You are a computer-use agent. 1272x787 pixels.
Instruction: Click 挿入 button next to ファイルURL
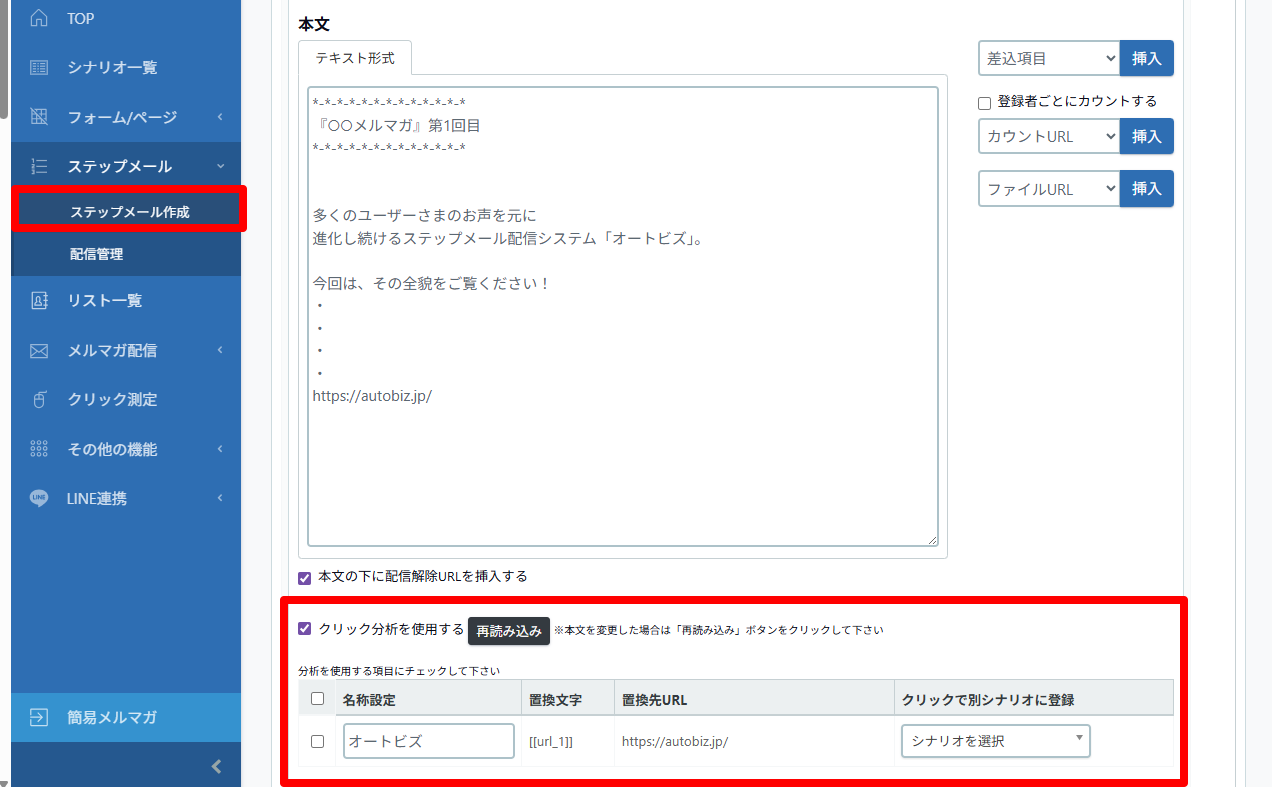(1146, 189)
